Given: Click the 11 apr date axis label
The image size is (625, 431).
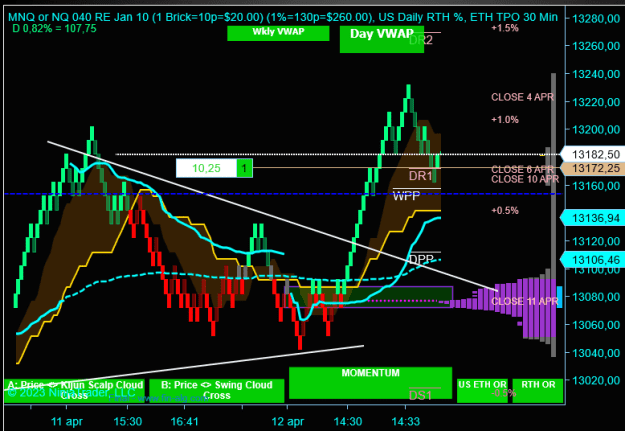Looking at the screenshot, I should point(67,421).
